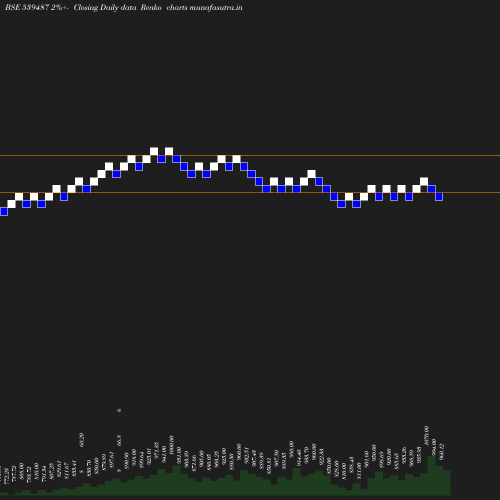The image size is (500, 500).
Task: Click 'munafasutra.in' in the chart title
Action: point(216,8)
